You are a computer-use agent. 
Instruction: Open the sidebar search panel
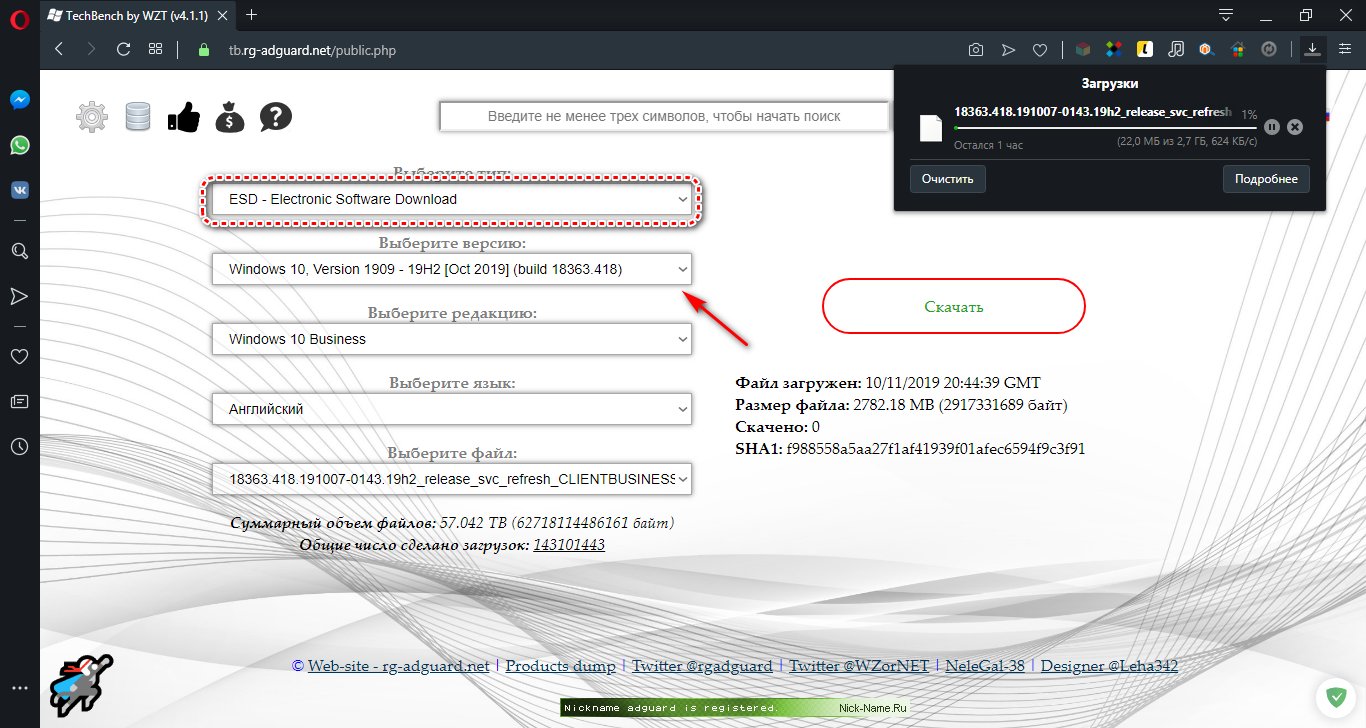click(19, 251)
